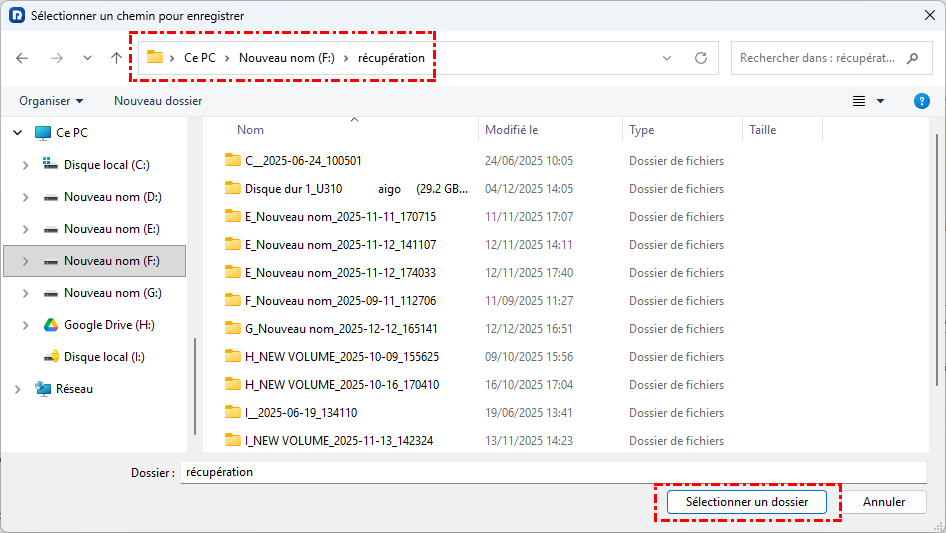
Task: Open the Organiser menu
Action: 51,101
